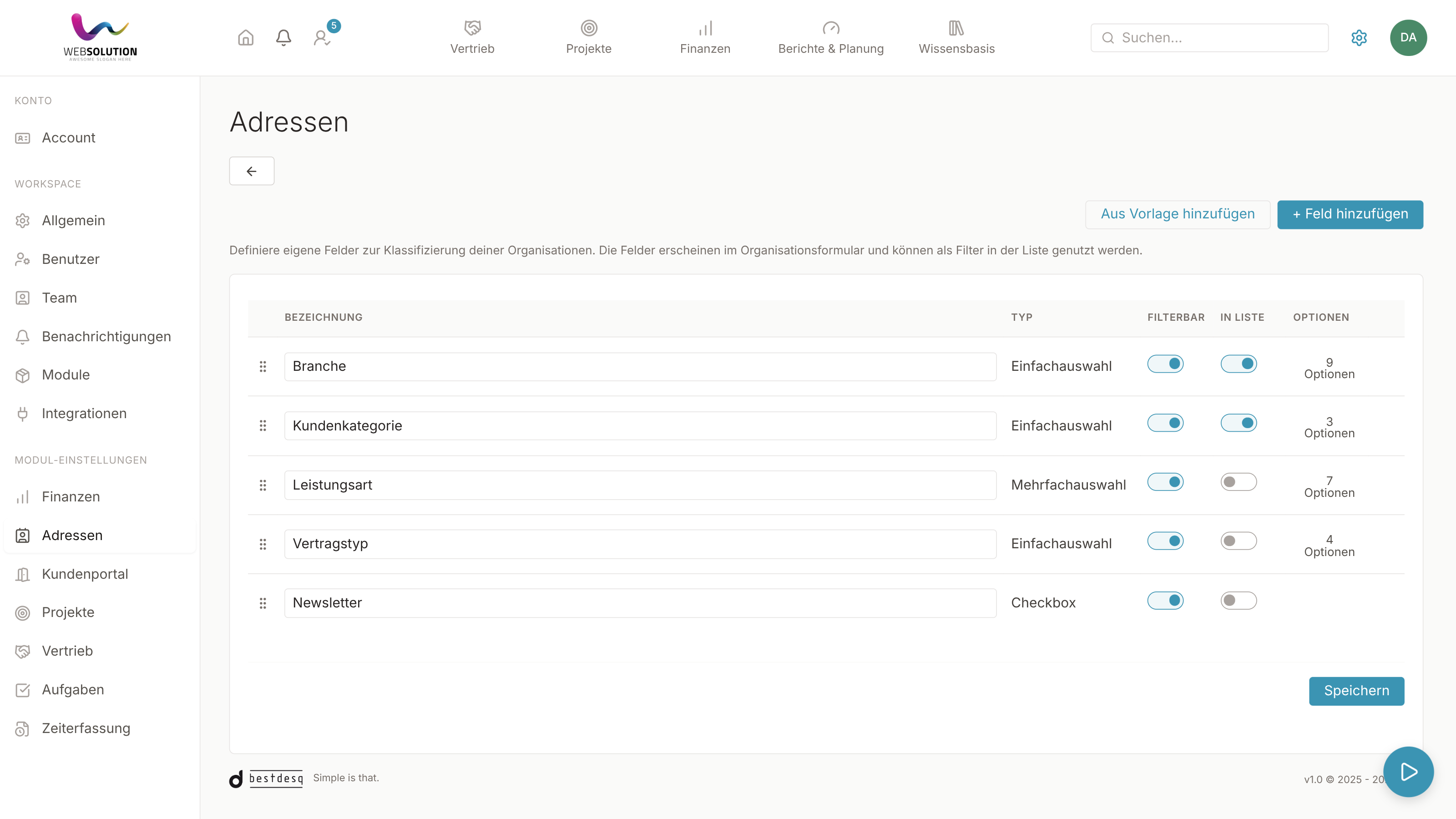Image resolution: width=1456 pixels, height=819 pixels.
Task: Open Zeiterfassung in the sidebar
Action: pyautogui.click(x=100, y=728)
